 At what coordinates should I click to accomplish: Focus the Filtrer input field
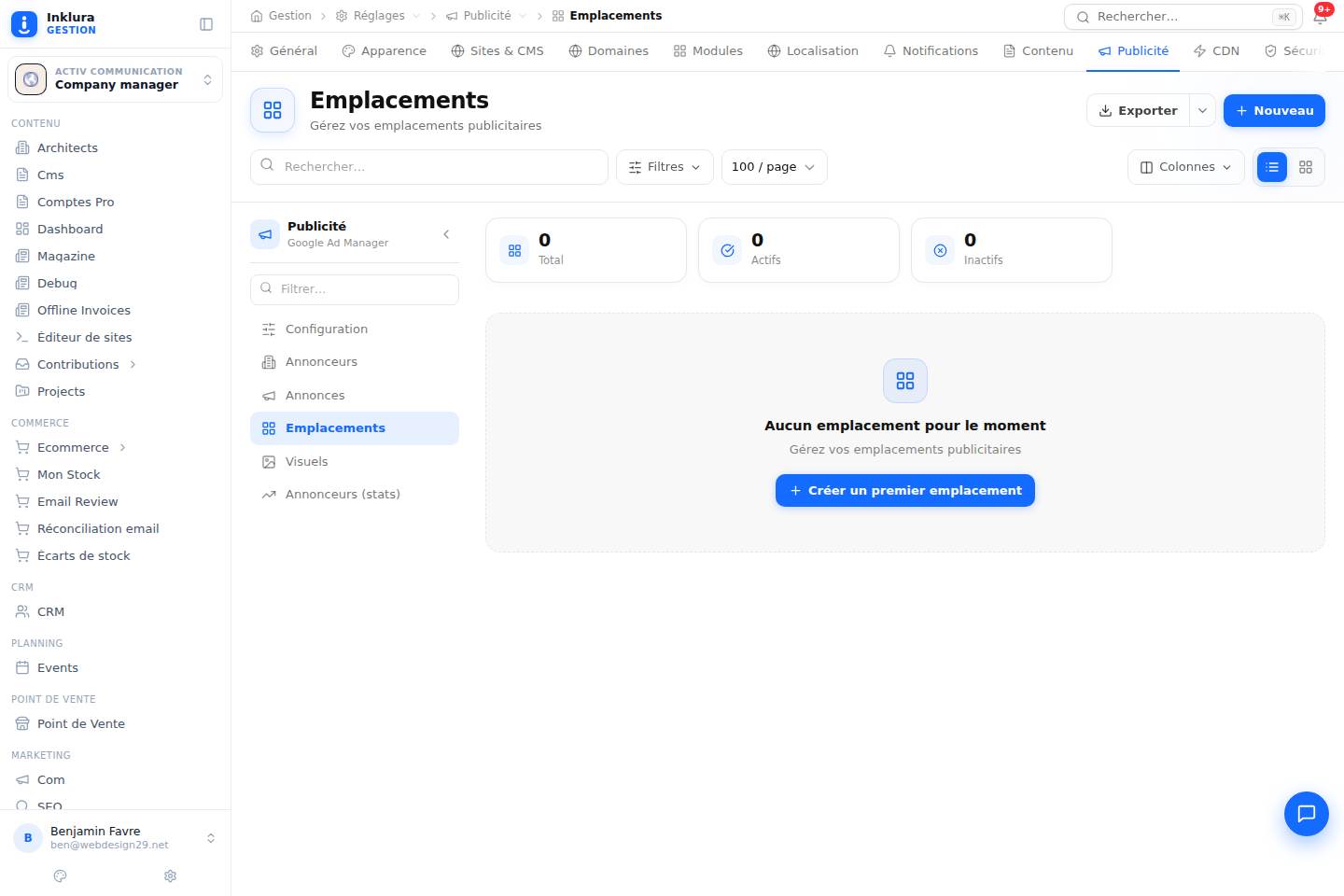click(x=355, y=289)
